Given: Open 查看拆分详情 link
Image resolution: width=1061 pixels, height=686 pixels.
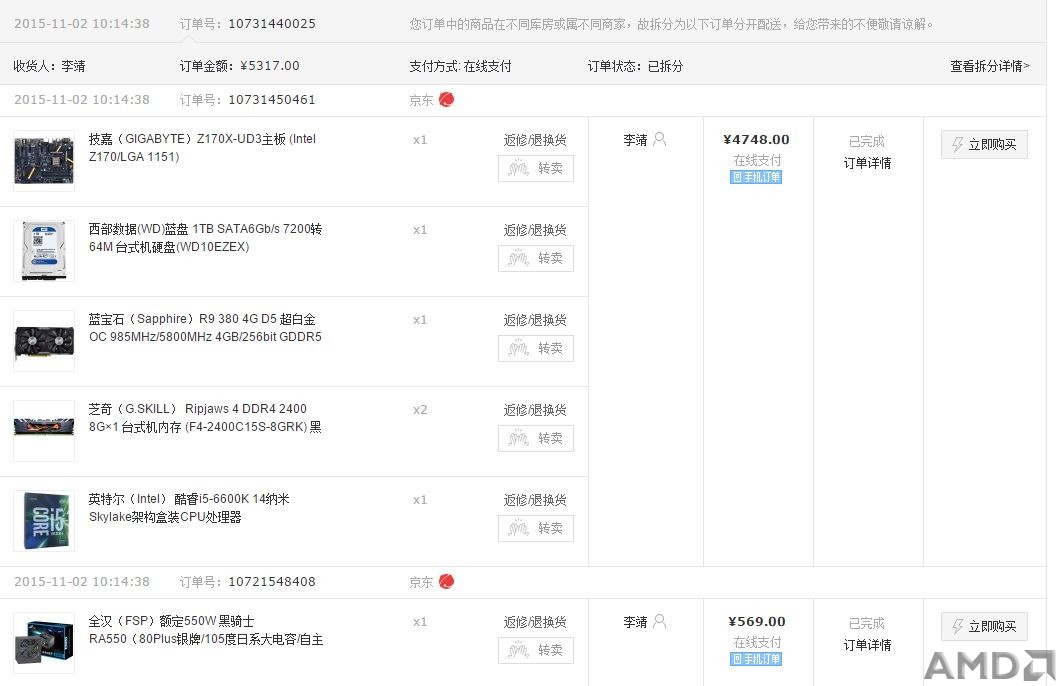Looking at the screenshot, I should point(990,66).
